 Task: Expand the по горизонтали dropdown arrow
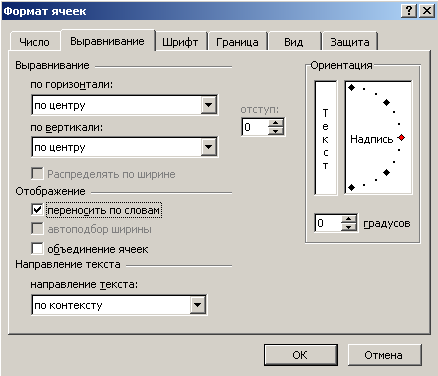[209, 105]
